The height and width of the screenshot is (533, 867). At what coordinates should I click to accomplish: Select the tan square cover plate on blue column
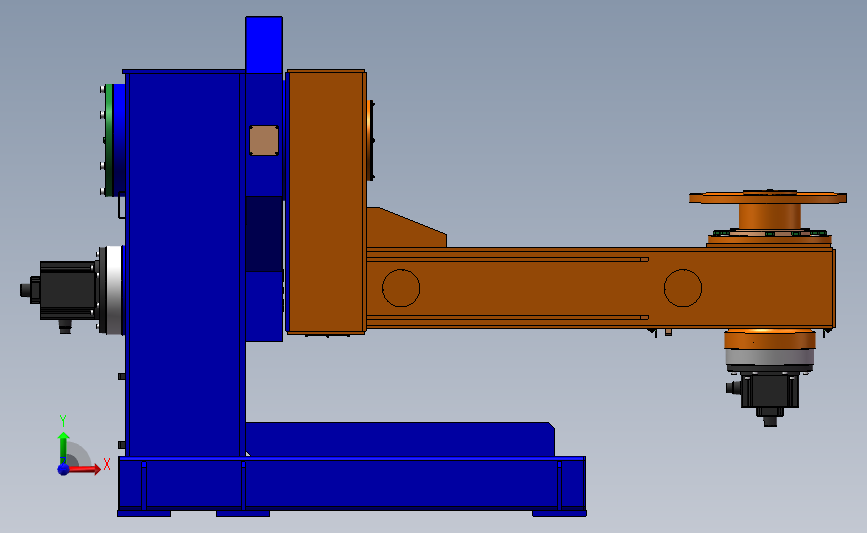click(264, 140)
